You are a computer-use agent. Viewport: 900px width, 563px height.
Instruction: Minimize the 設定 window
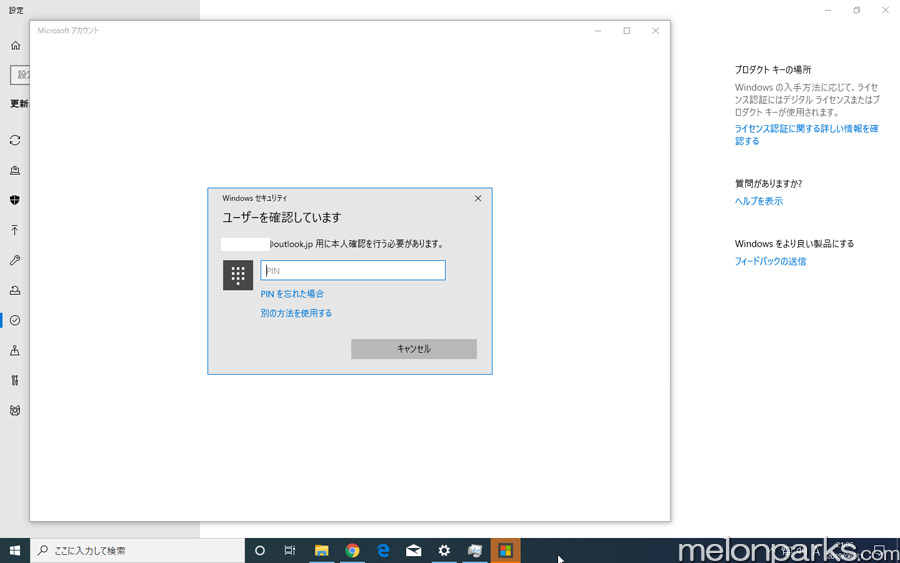(828, 10)
